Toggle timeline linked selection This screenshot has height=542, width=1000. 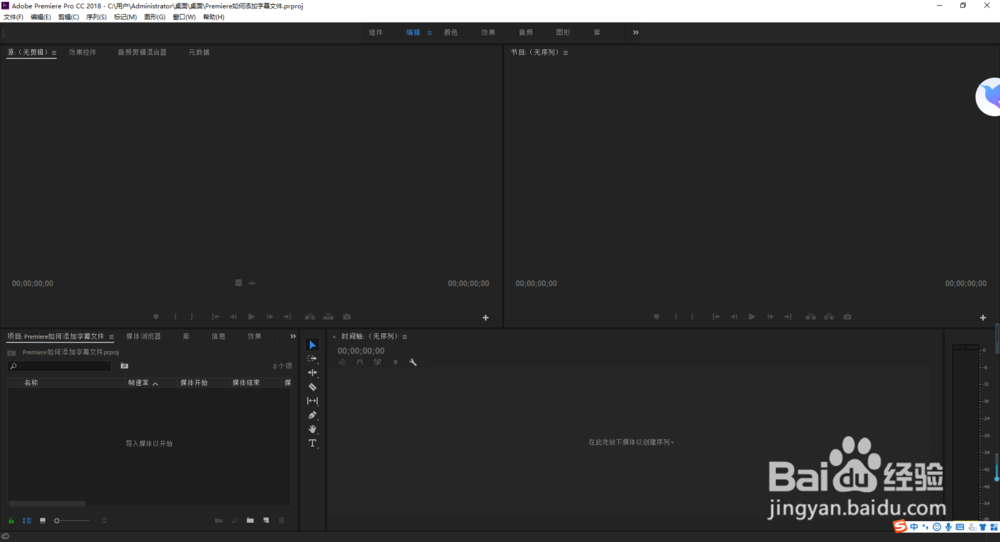pyautogui.click(x=378, y=362)
